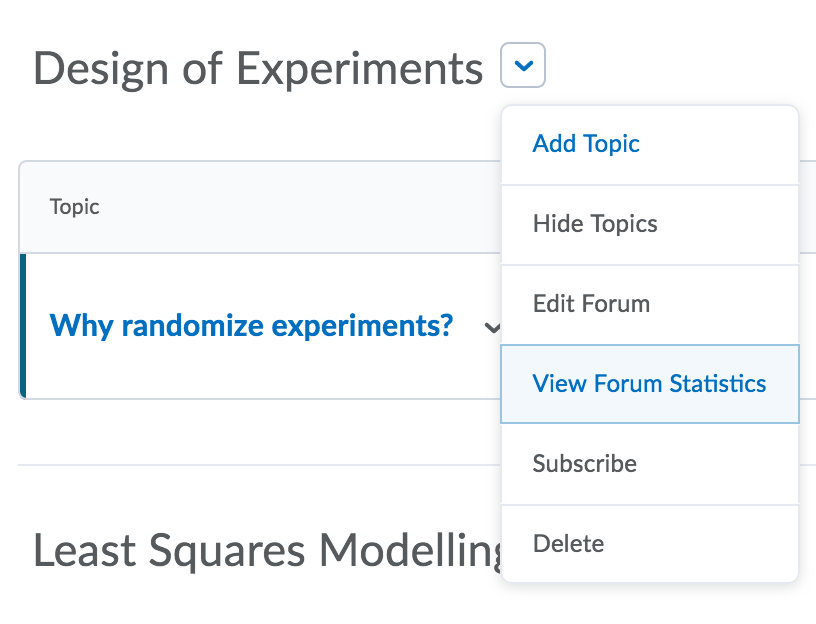Image resolution: width=816 pixels, height=624 pixels.
Task: Click empty area below topic title in row
Action: coord(250,375)
